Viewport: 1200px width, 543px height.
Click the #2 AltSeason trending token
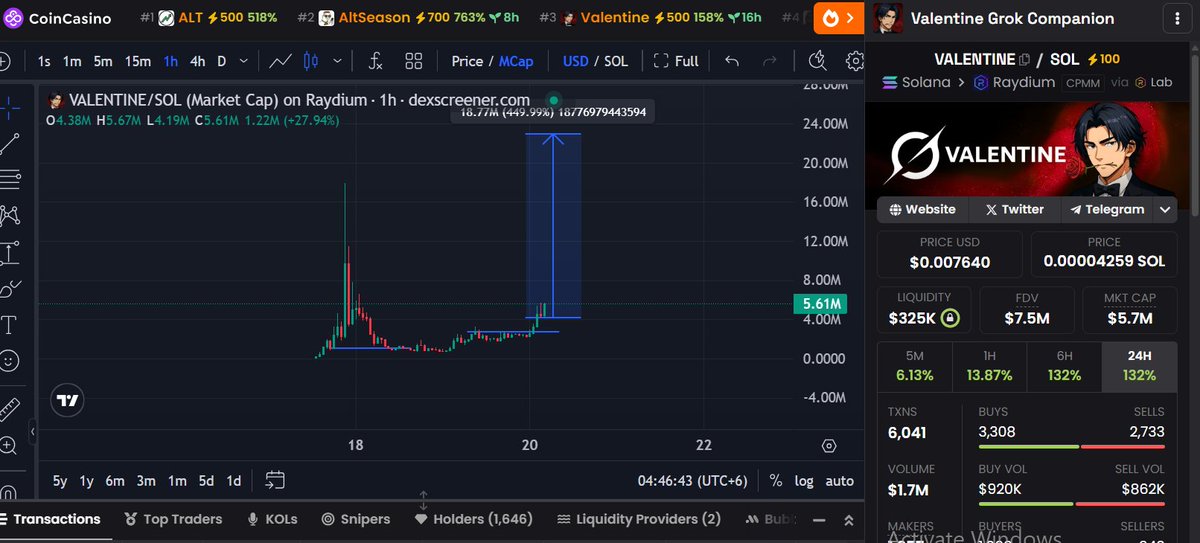[408, 18]
